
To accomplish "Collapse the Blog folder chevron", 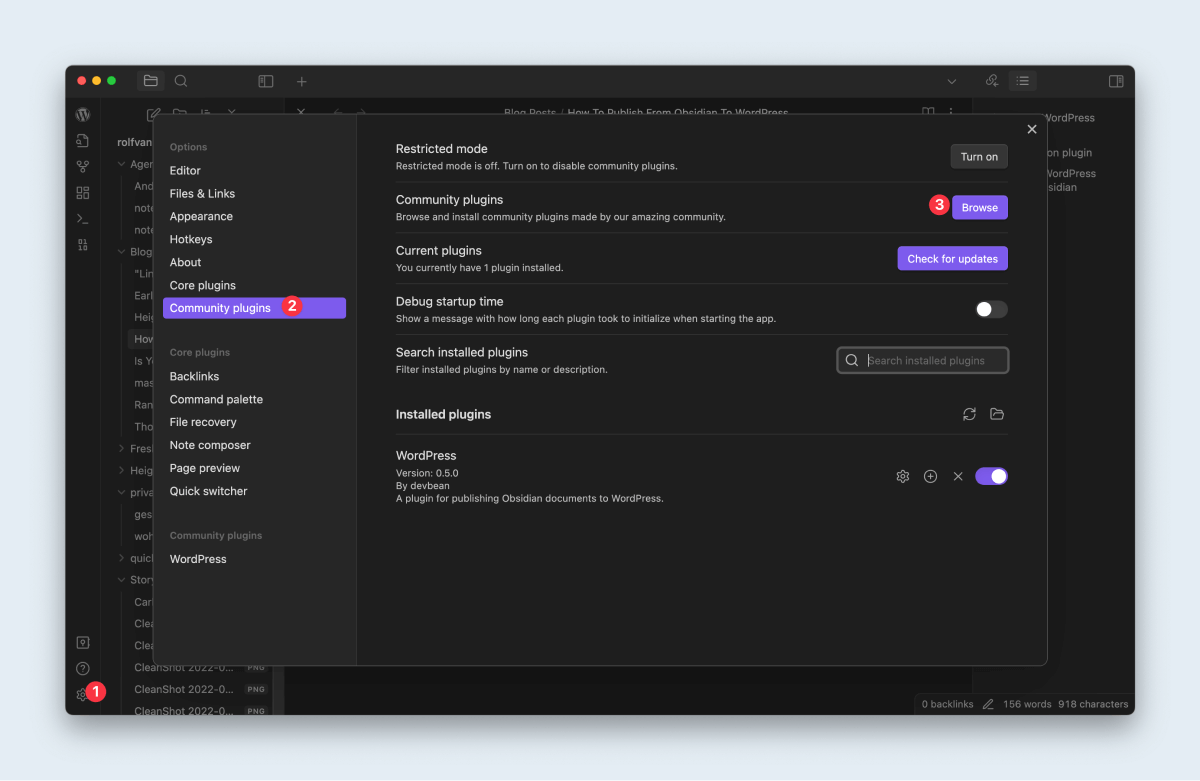I will (122, 252).
